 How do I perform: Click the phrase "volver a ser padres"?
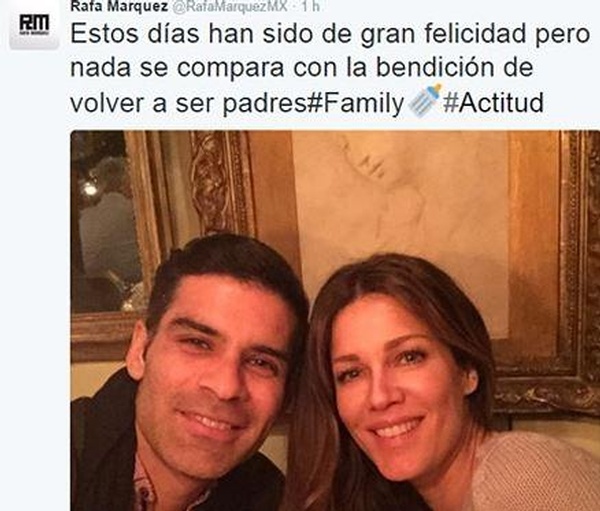(188, 103)
